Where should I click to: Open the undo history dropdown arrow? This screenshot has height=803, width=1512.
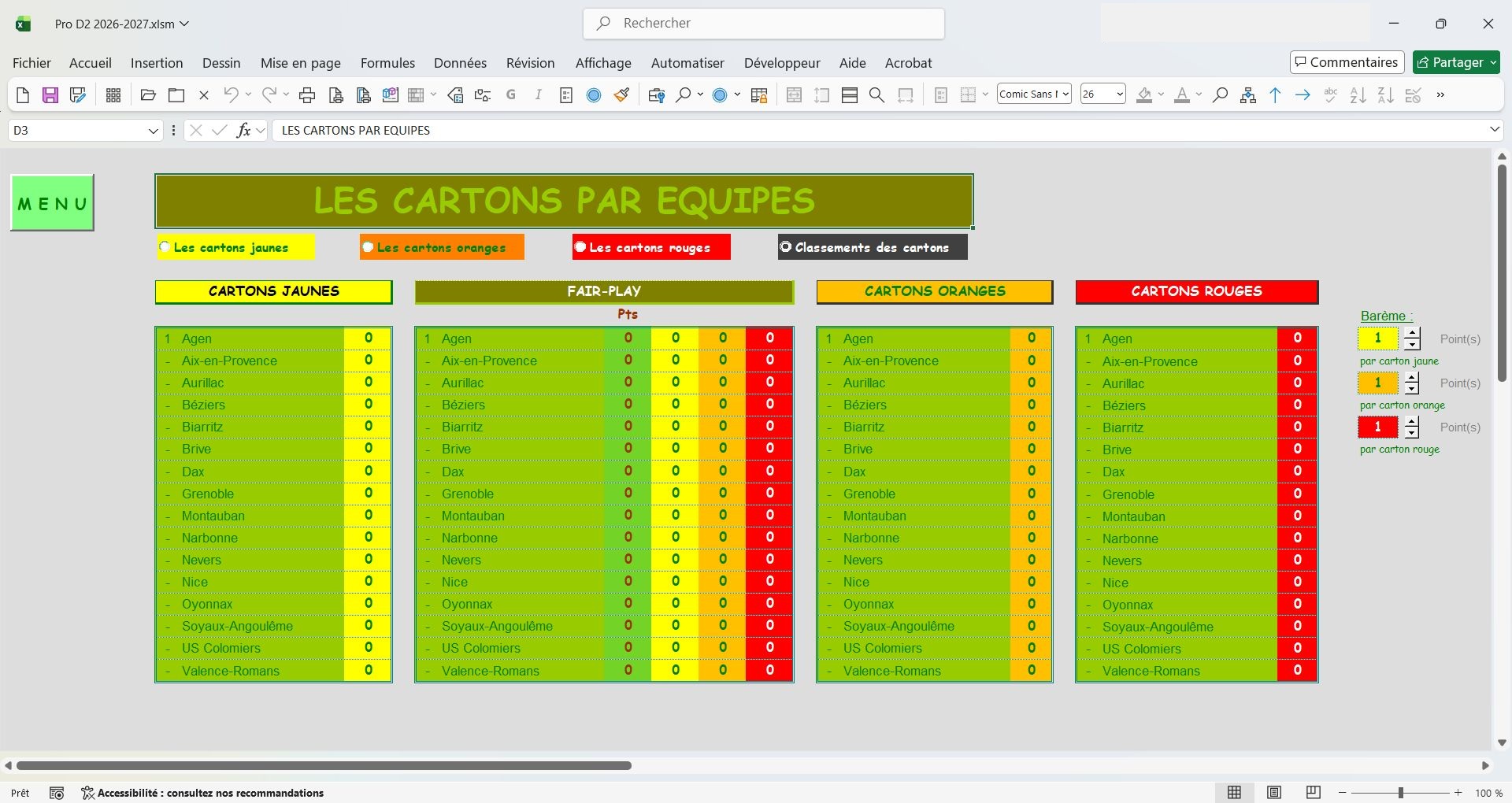click(x=248, y=95)
